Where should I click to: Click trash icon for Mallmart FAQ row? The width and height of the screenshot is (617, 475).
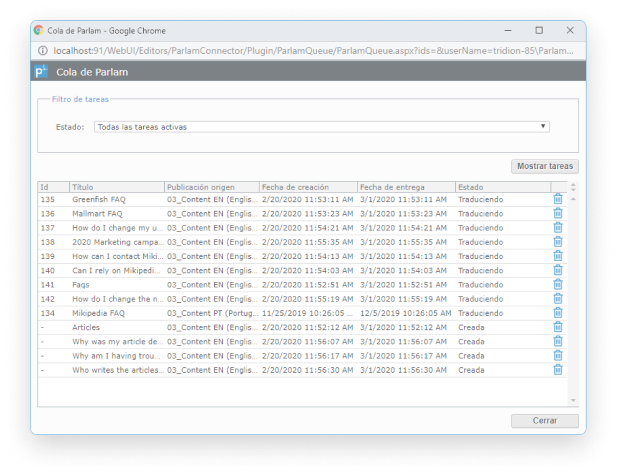coord(557,214)
